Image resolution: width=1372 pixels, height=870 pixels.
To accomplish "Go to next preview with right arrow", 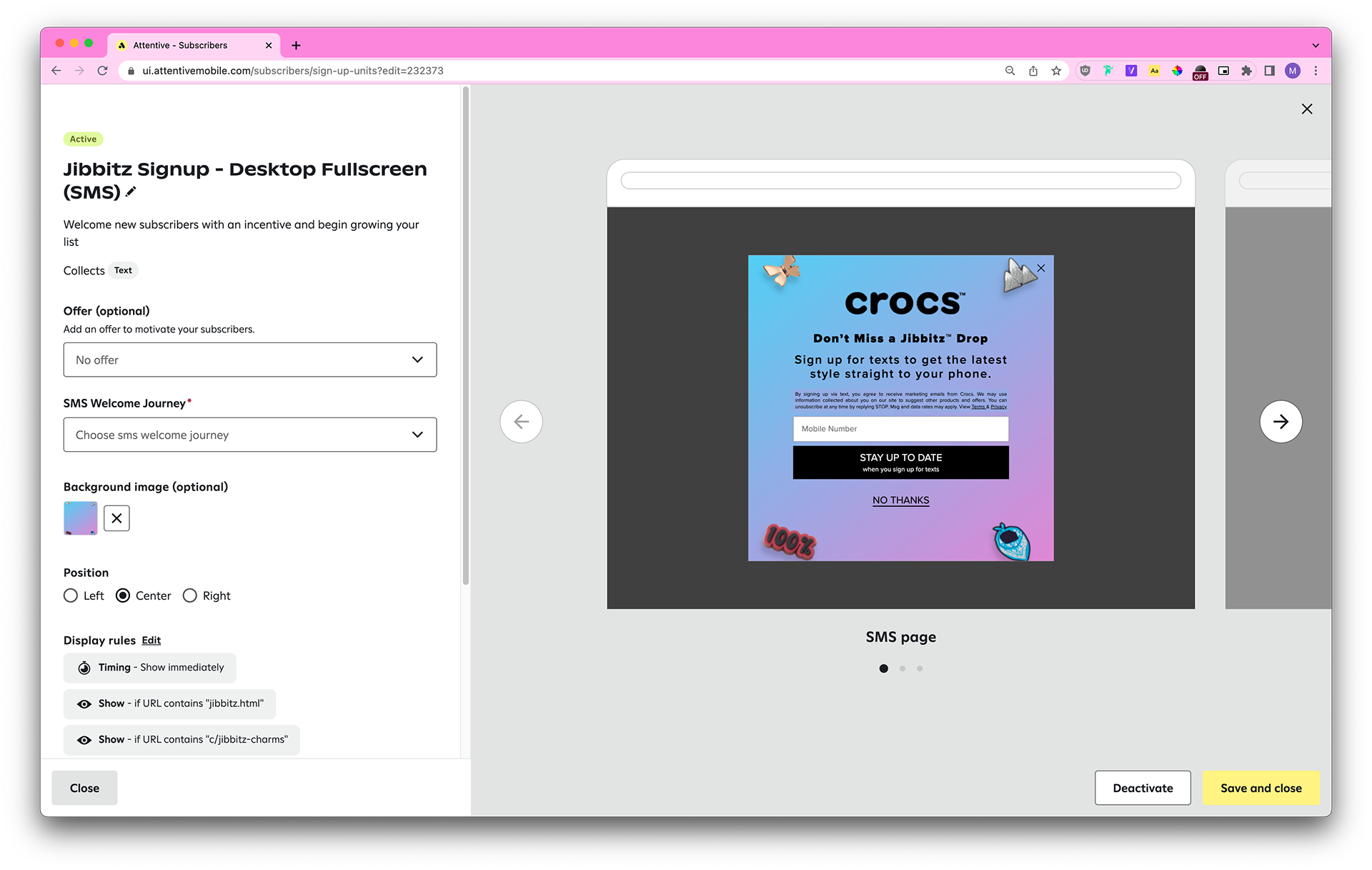I will point(1280,422).
